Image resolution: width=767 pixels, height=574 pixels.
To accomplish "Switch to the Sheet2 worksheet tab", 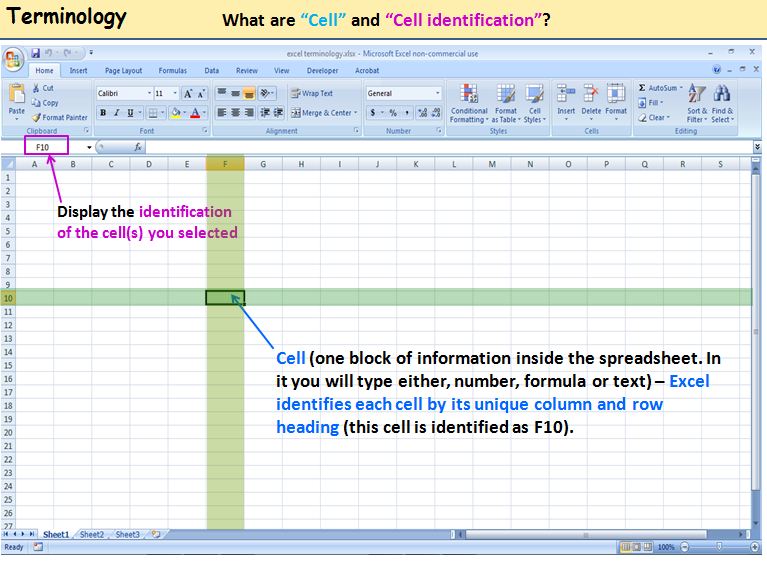I will [91, 535].
